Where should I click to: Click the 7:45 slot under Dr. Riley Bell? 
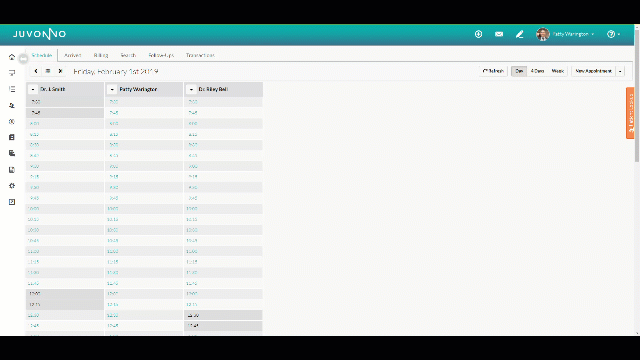(x=223, y=113)
